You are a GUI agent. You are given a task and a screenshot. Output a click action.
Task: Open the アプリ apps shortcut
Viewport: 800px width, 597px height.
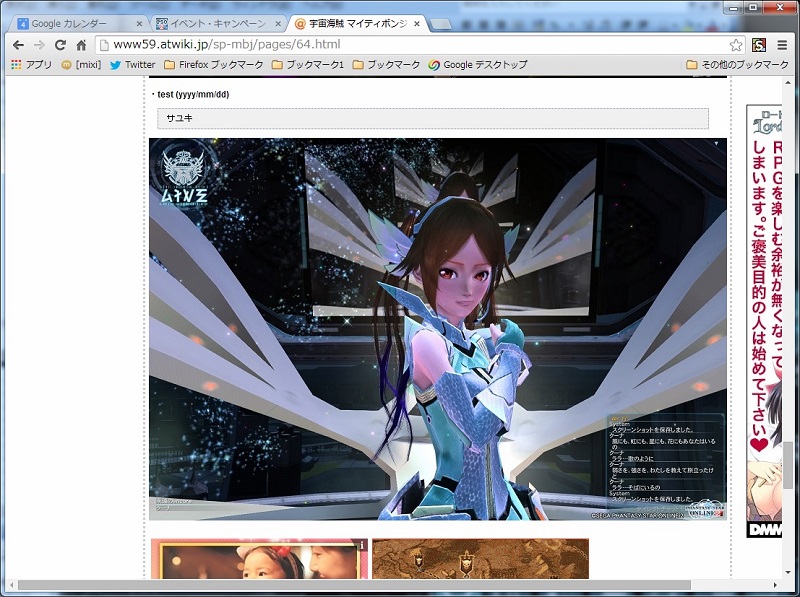[x=32, y=65]
